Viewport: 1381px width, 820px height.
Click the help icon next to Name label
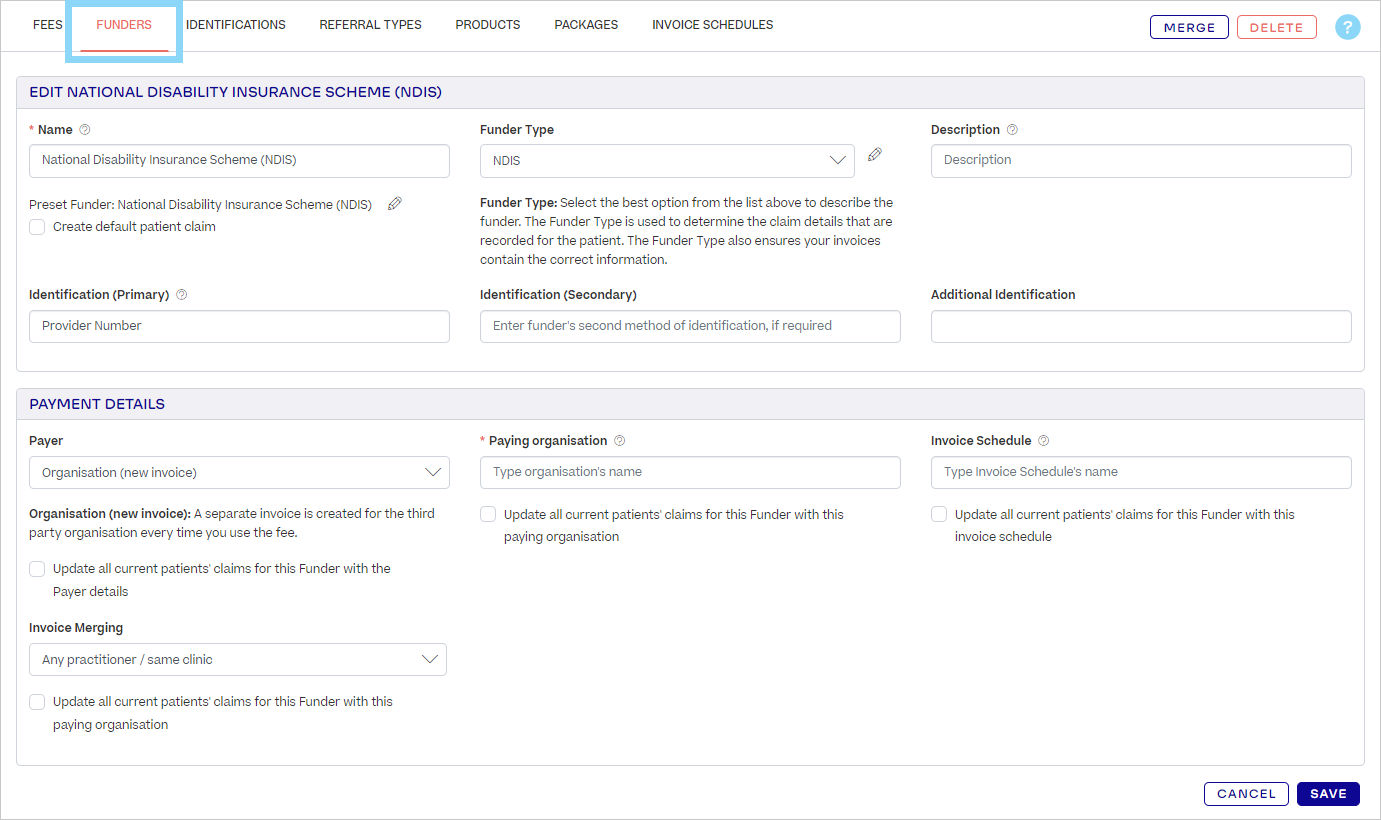(x=85, y=130)
